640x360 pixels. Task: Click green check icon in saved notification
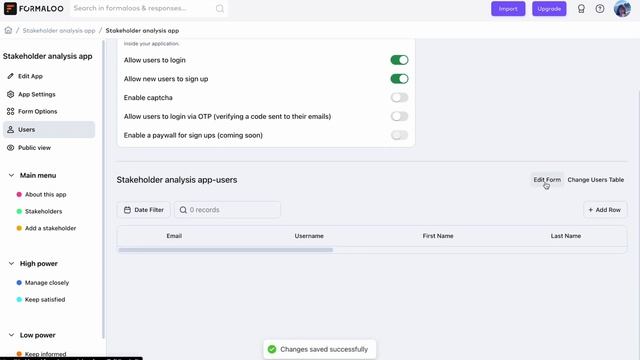(x=272, y=349)
